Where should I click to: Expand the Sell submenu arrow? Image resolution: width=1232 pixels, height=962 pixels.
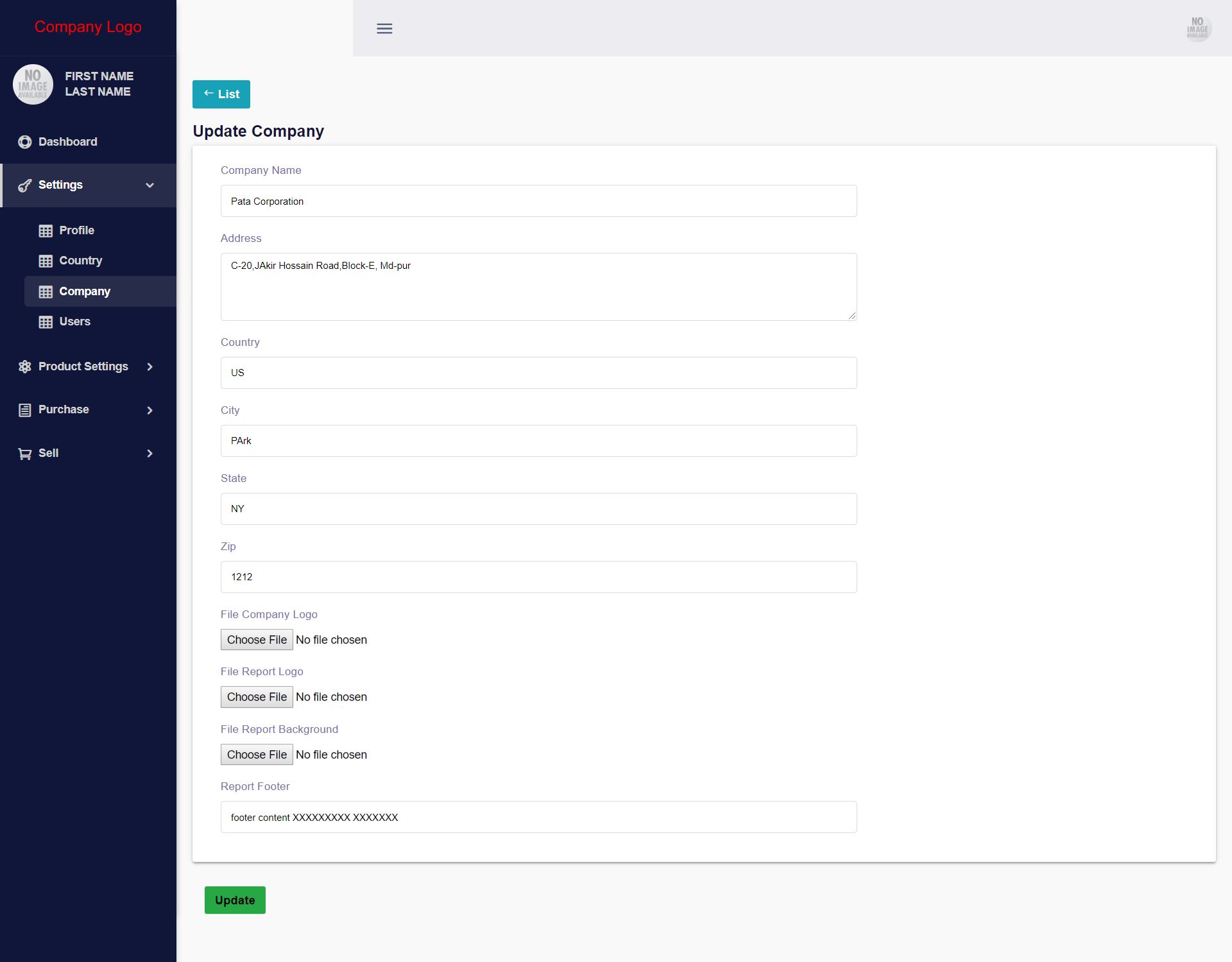tap(150, 454)
